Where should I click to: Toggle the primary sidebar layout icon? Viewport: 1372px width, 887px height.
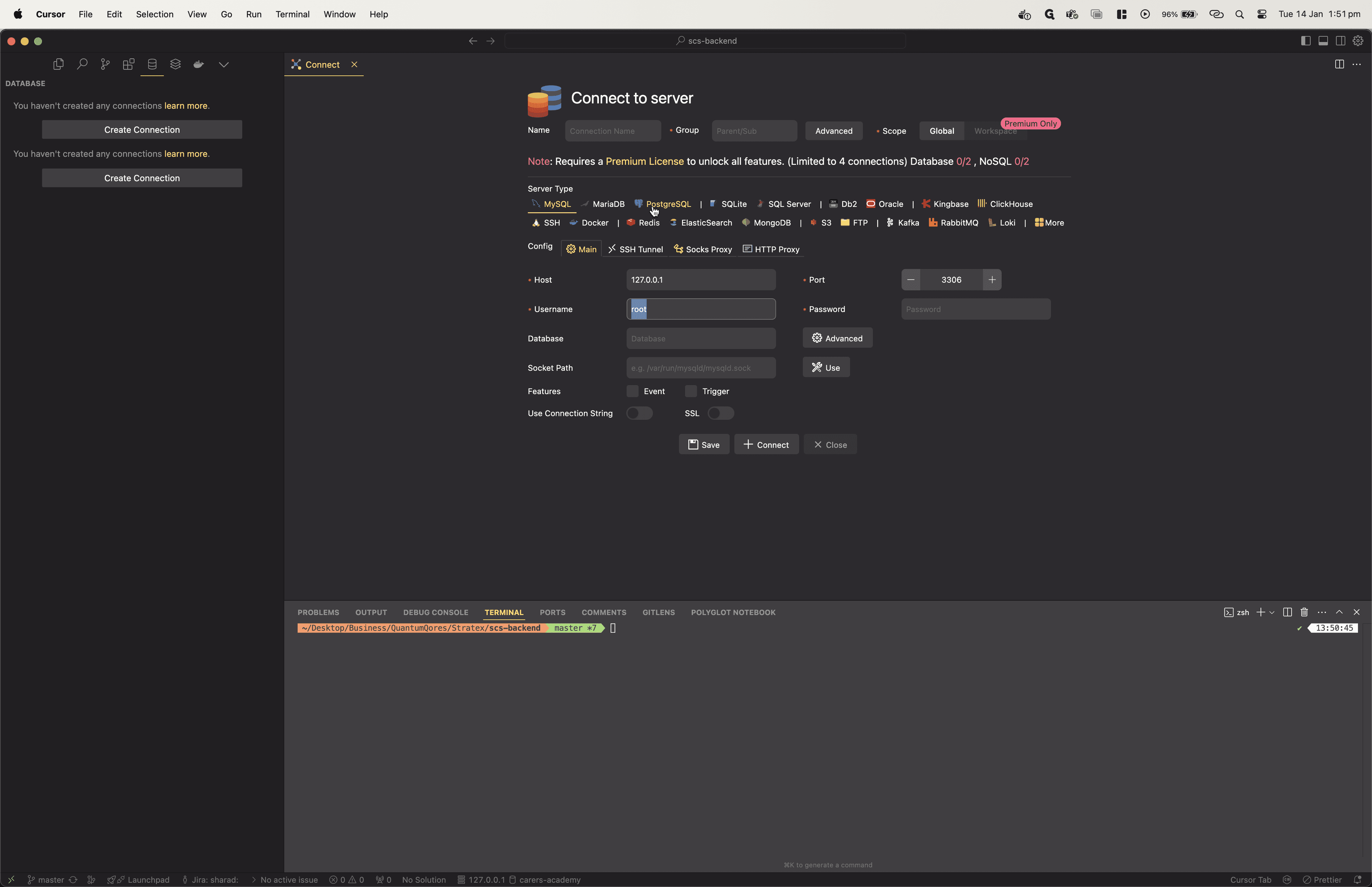[1306, 41]
